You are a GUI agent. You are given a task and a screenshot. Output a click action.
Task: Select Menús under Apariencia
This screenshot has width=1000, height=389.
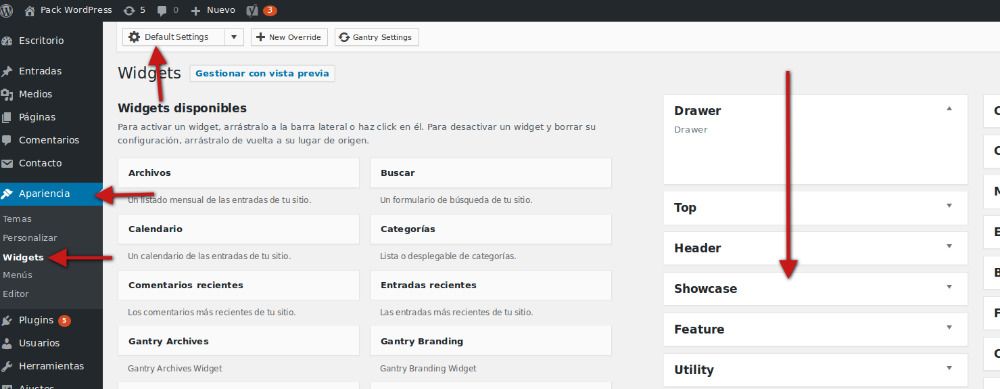[x=17, y=275]
